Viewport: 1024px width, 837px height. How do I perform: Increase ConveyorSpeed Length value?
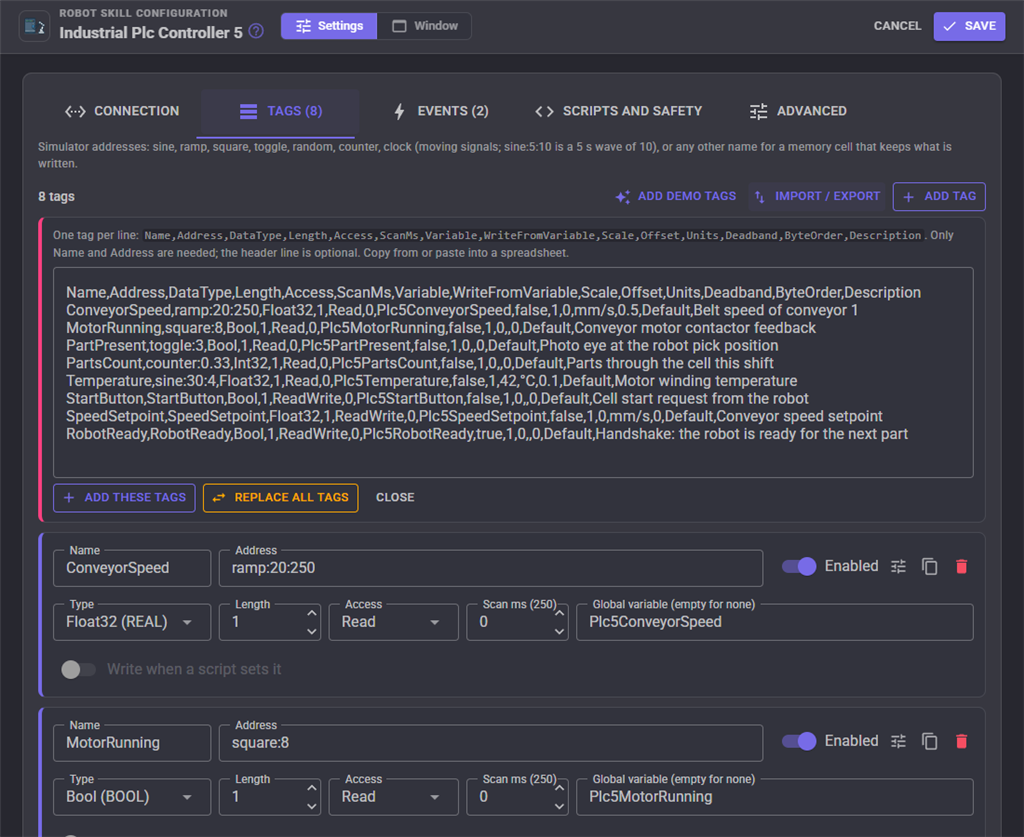point(312,614)
